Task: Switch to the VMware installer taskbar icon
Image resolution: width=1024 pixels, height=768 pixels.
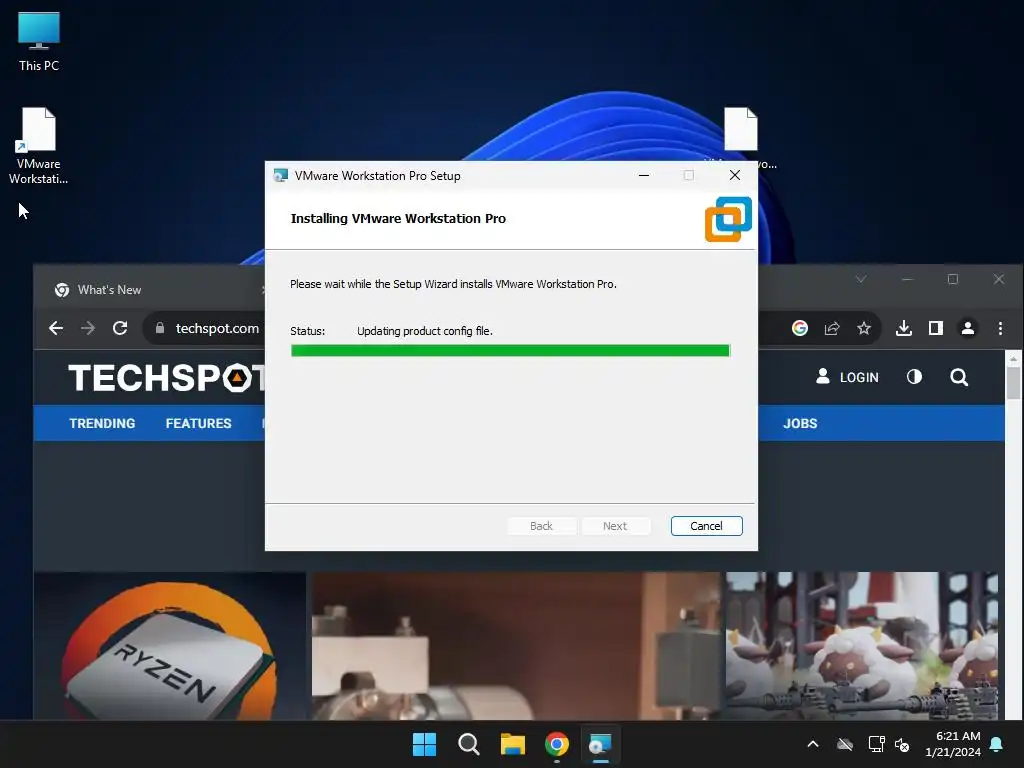Action: point(600,744)
